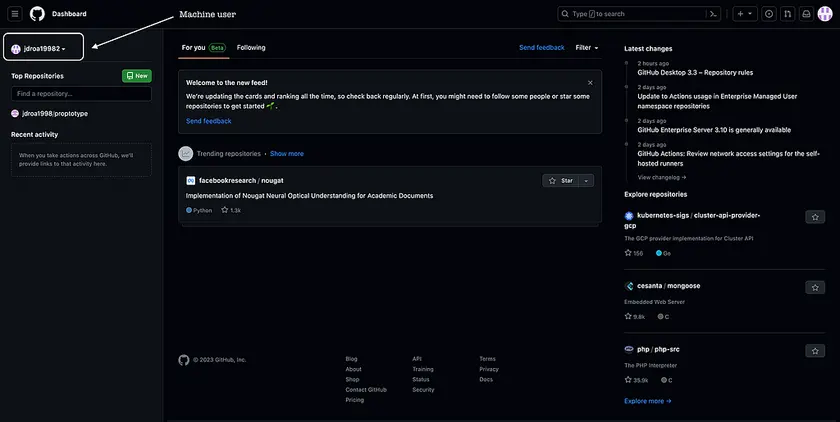Open the Shop footer link
The width and height of the screenshot is (840, 422).
click(x=352, y=379)
